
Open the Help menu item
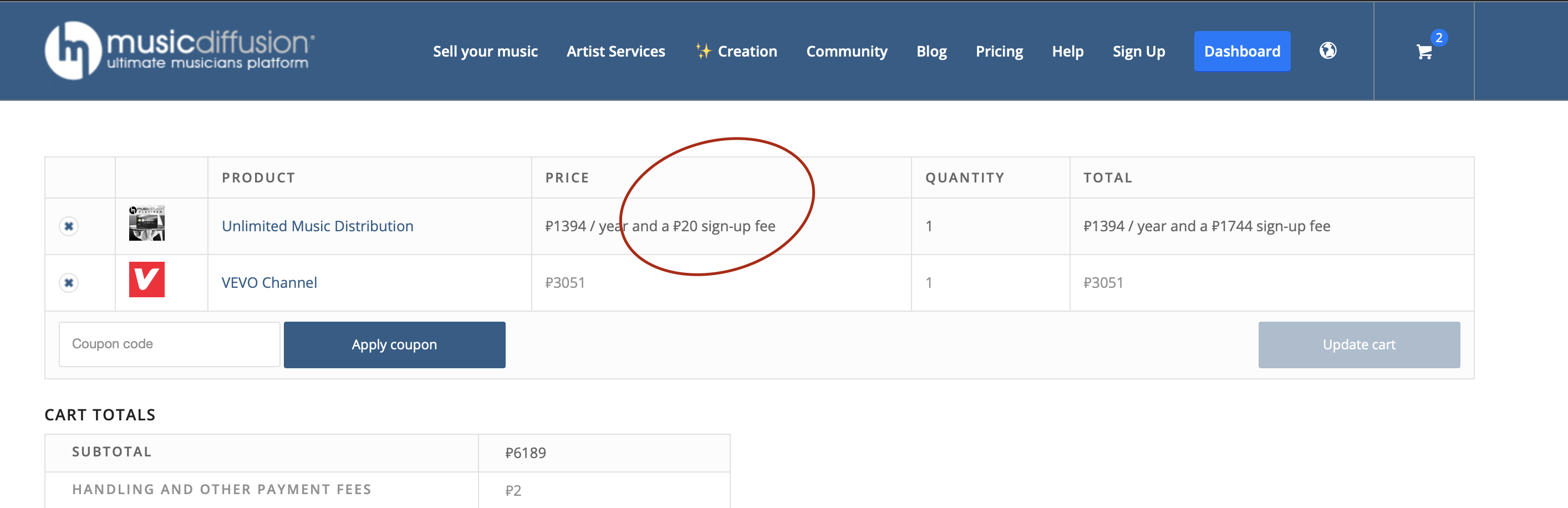(1068, 51)
